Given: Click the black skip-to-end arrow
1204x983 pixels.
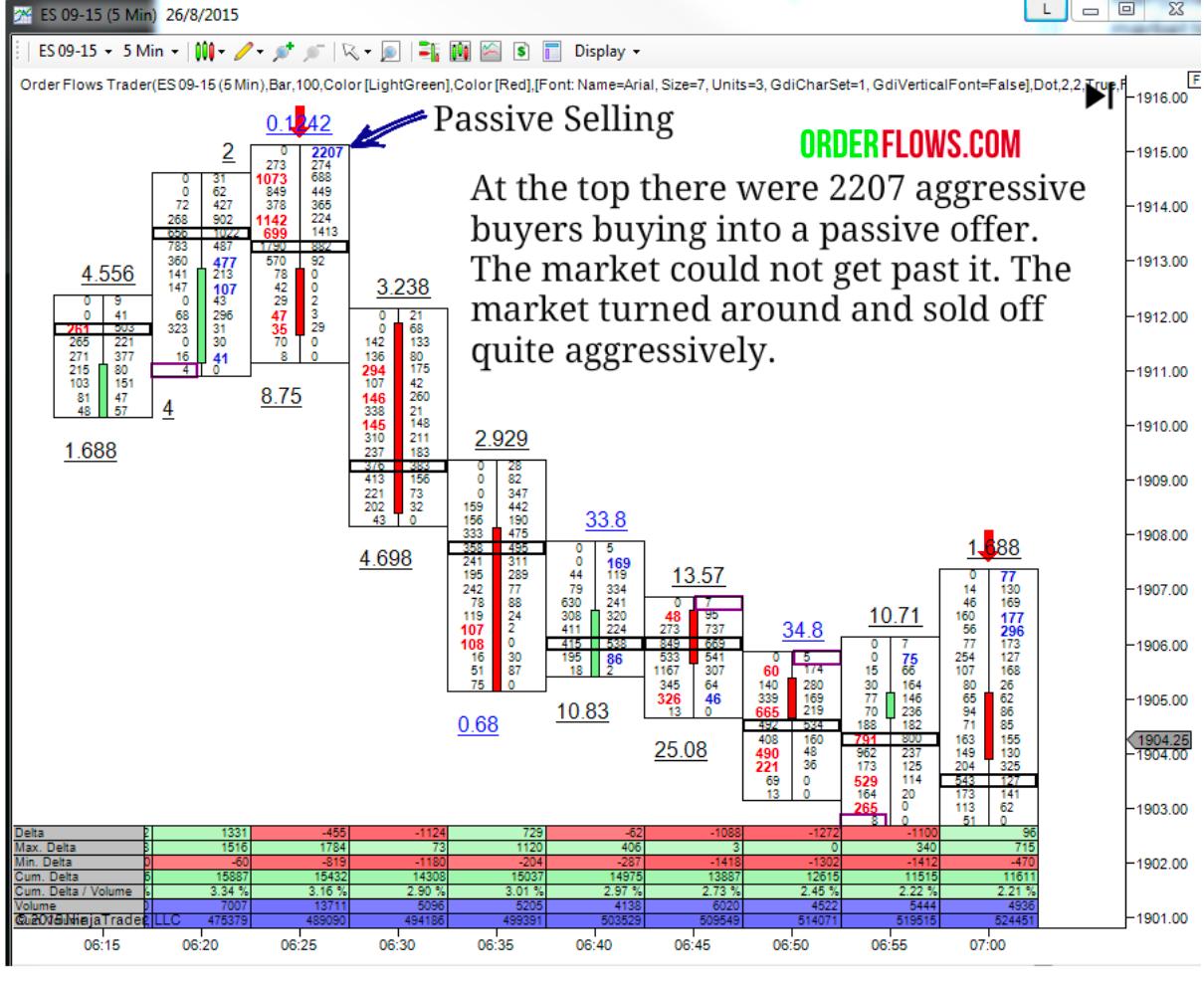Looking at the screenshot, I should (1098, 97).
